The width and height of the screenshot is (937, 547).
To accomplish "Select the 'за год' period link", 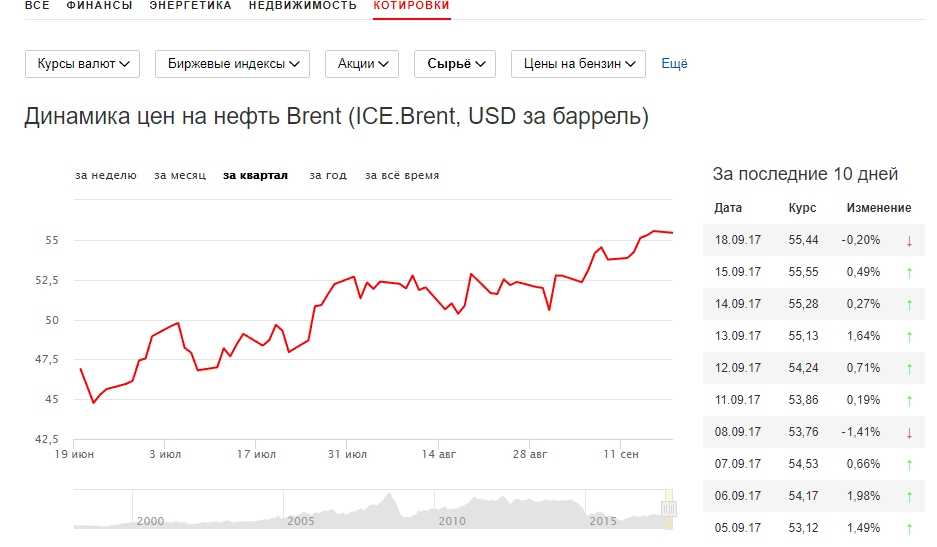I will pos(328,175).
